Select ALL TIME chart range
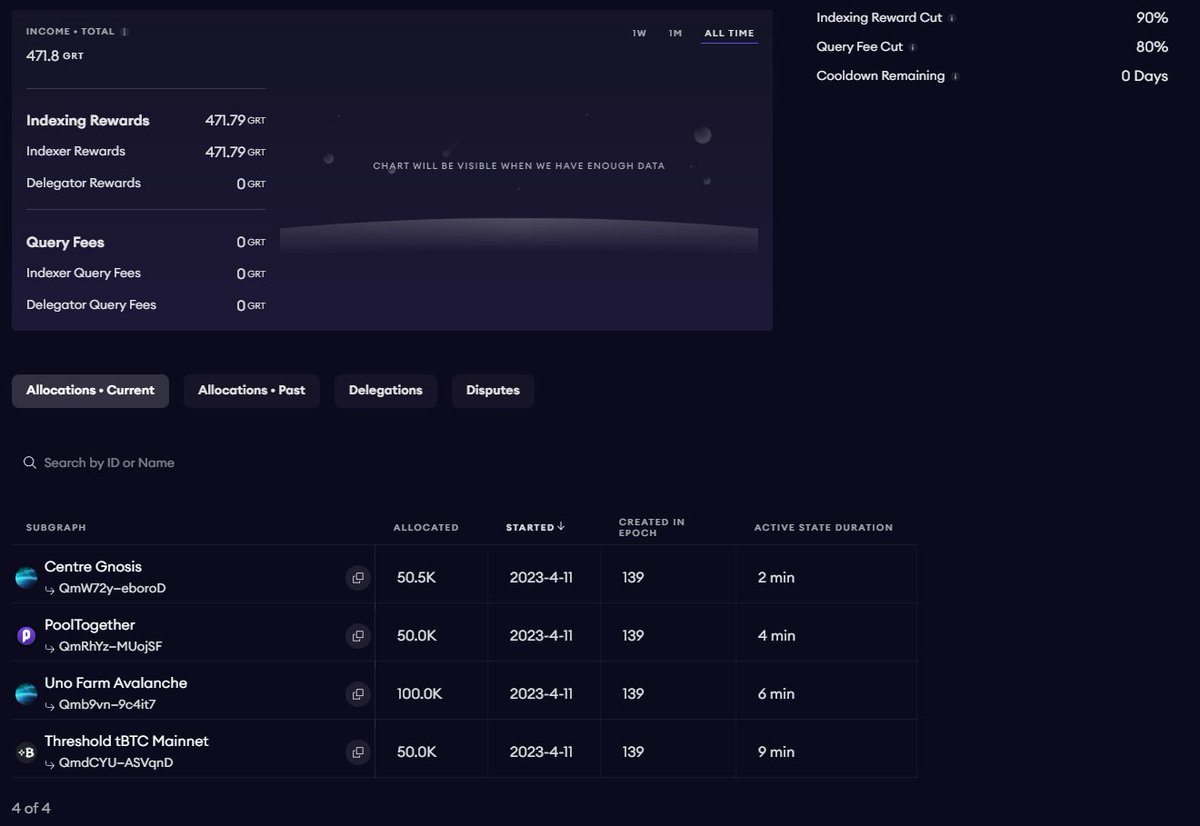Image resolution: width=1200 pixels, height=826 pixels. 729,33
